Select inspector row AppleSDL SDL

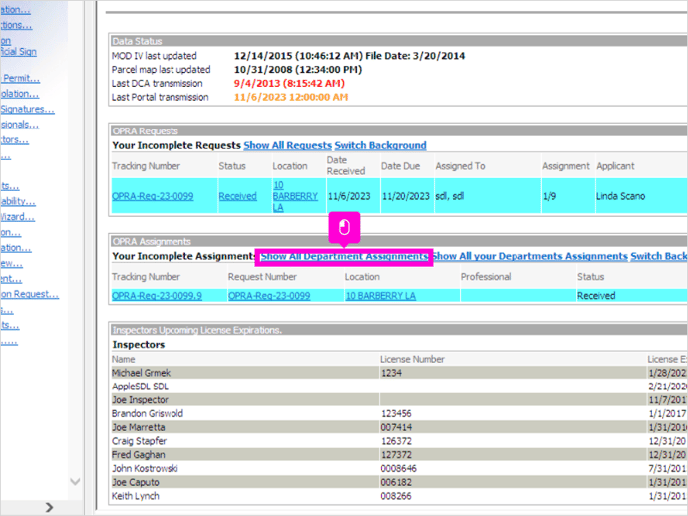click(399, 387)
